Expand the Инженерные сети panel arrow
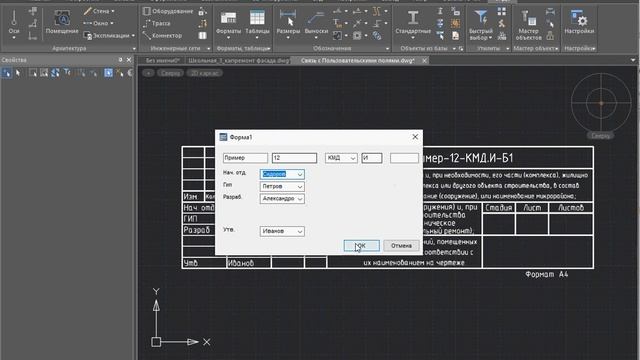 pos(209,49)
